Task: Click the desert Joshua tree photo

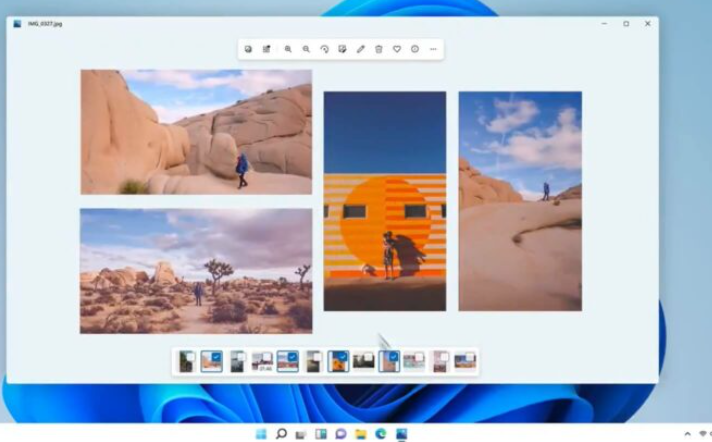Action: point(196,271)
